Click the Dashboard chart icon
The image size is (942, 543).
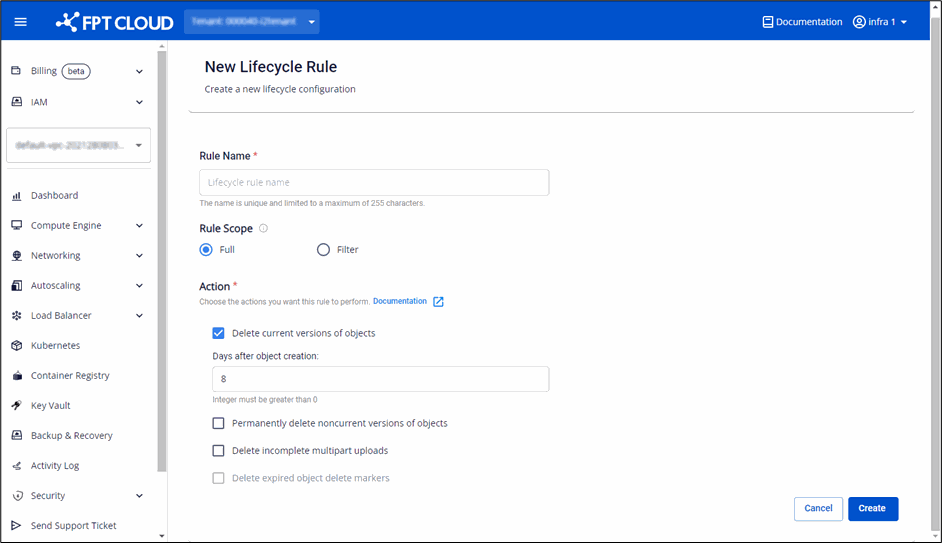click(x=17, y=196)
